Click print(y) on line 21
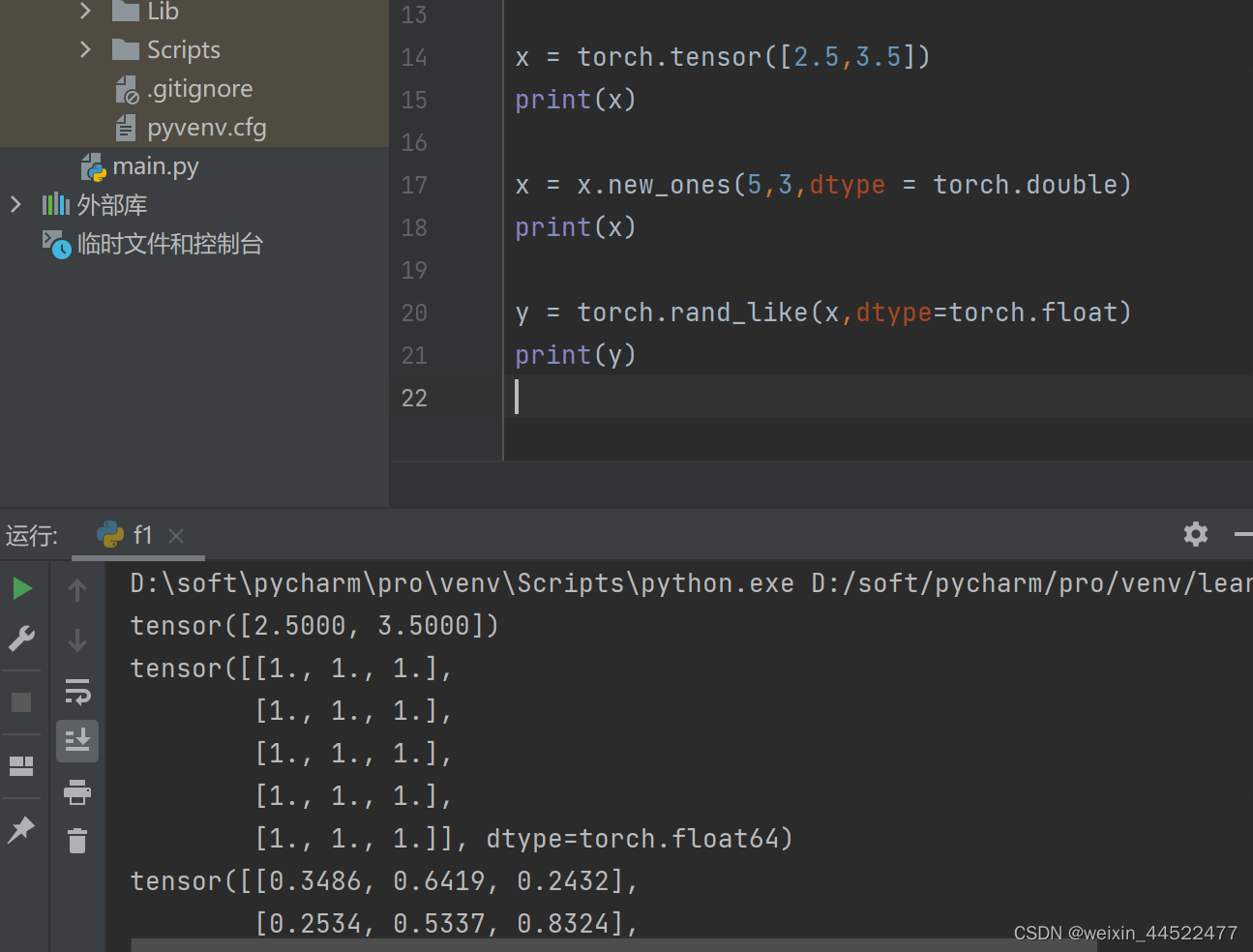The height and width of the screenshot is (952, 1253). (x=576, y=355)
